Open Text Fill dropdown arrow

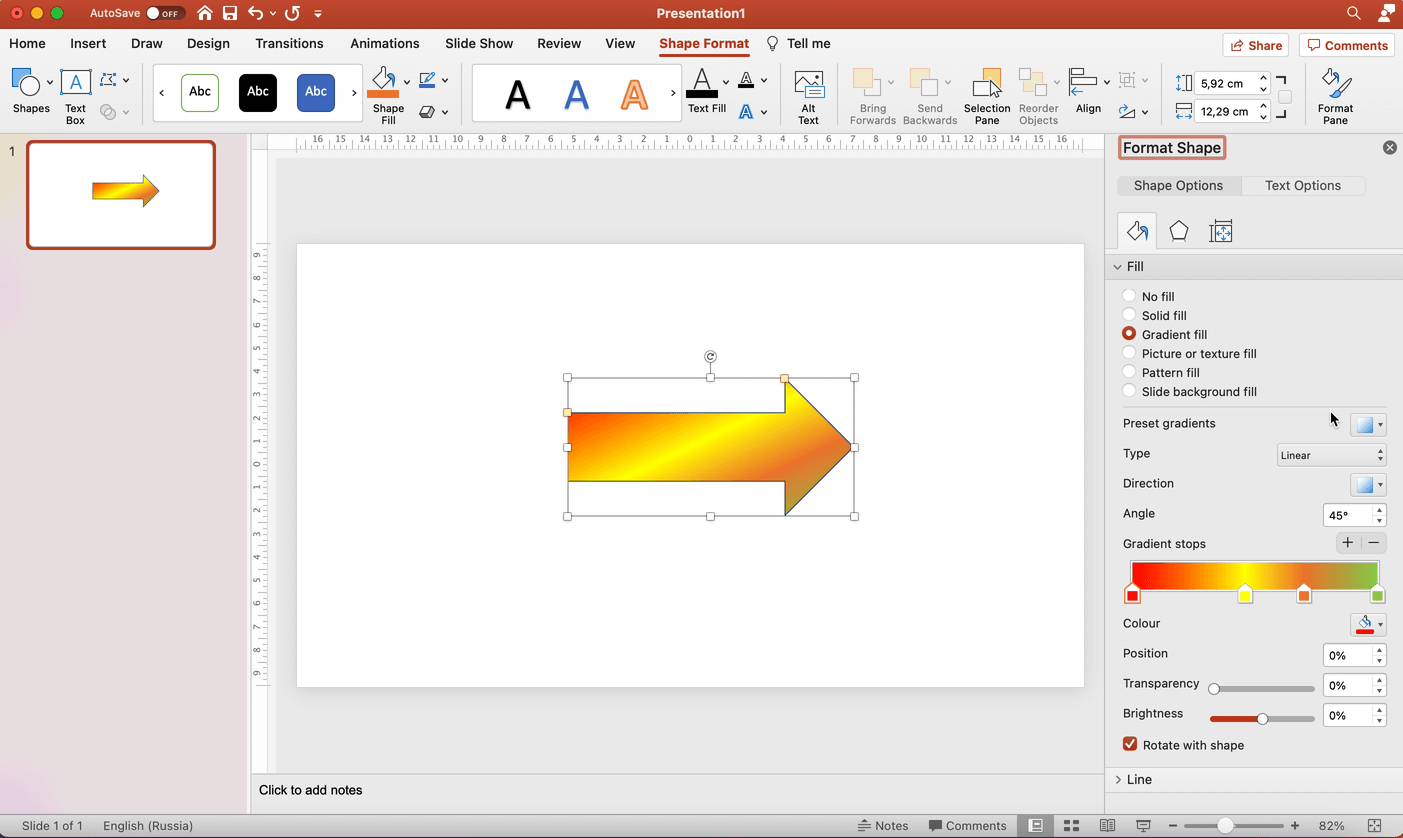pos(726,82)
